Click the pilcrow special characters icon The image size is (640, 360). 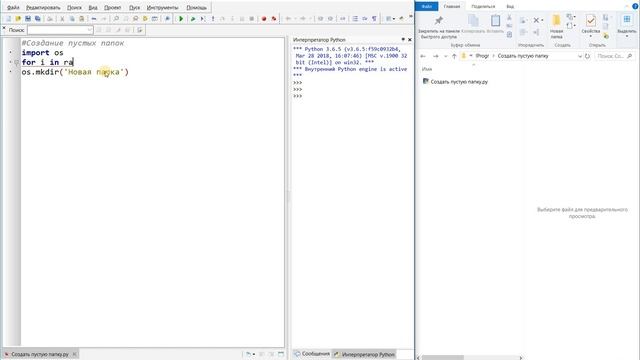374,19
